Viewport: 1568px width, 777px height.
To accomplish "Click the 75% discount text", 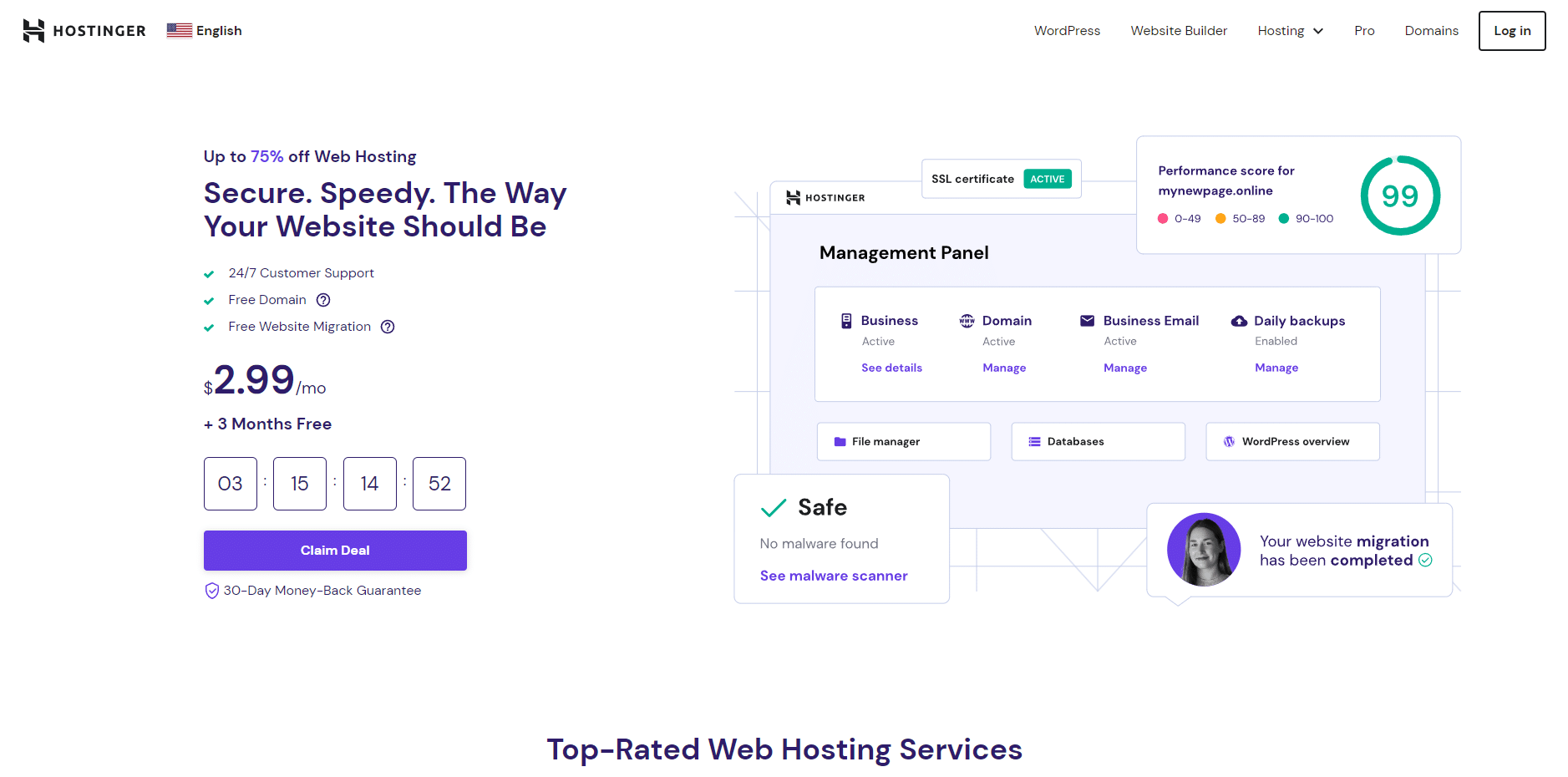I will pos(267,156).
